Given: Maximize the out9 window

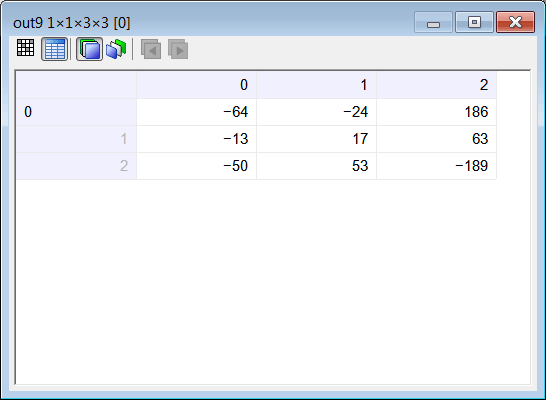Looking at the screenshot, I should pos(474,22).
